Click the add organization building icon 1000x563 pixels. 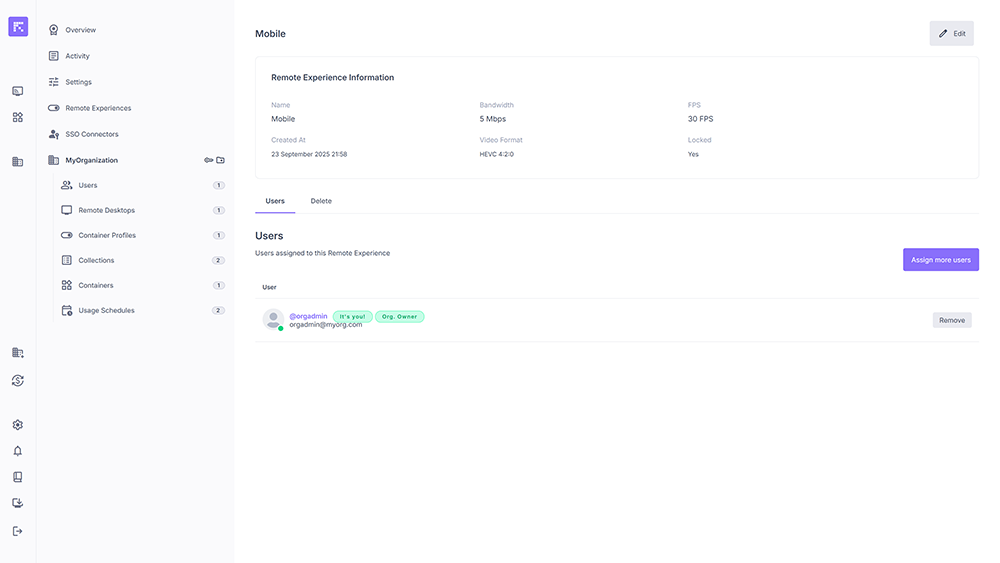tap(18, 353)
